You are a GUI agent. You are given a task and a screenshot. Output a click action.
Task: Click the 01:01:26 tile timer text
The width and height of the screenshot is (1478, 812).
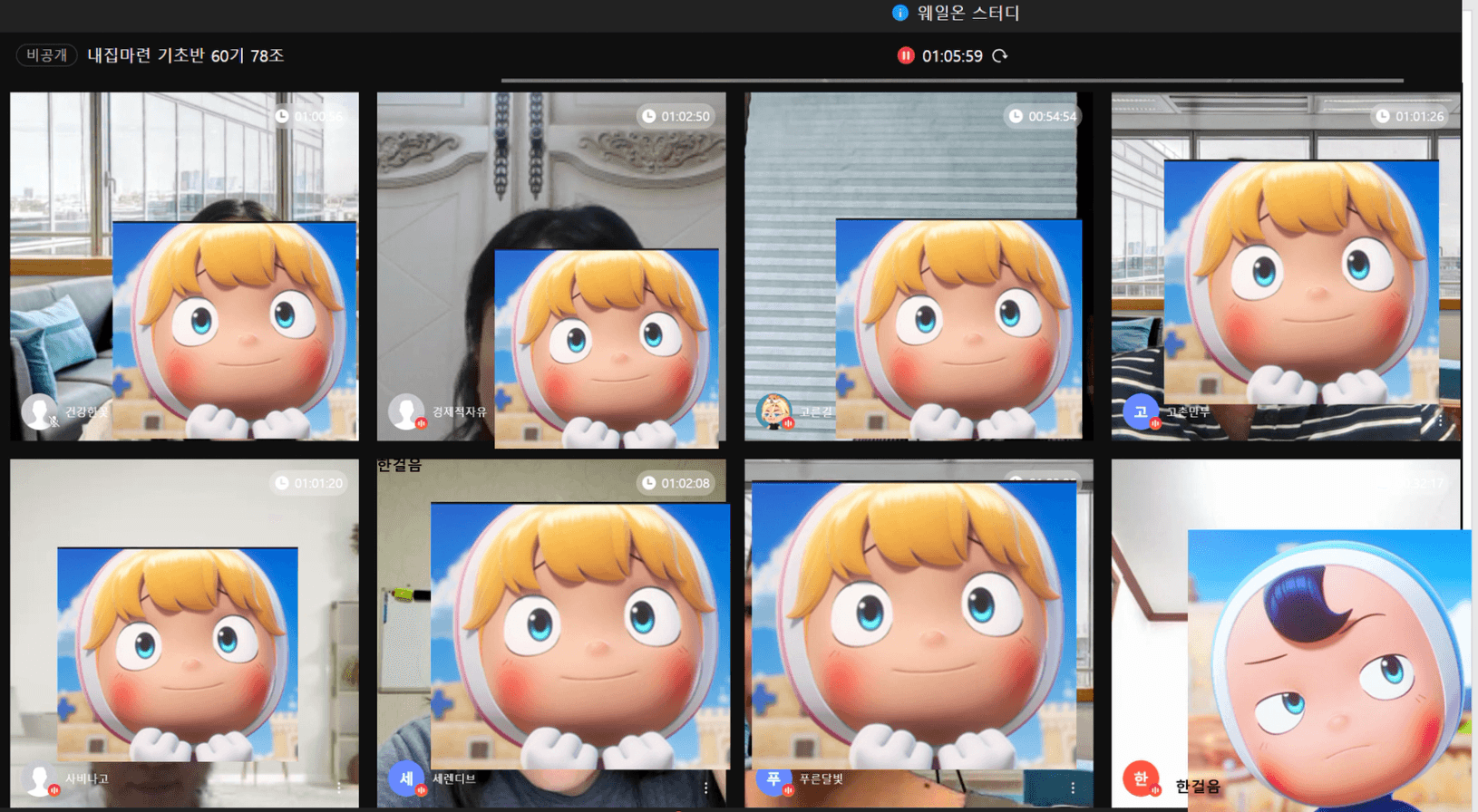(x=1420, y=116)
